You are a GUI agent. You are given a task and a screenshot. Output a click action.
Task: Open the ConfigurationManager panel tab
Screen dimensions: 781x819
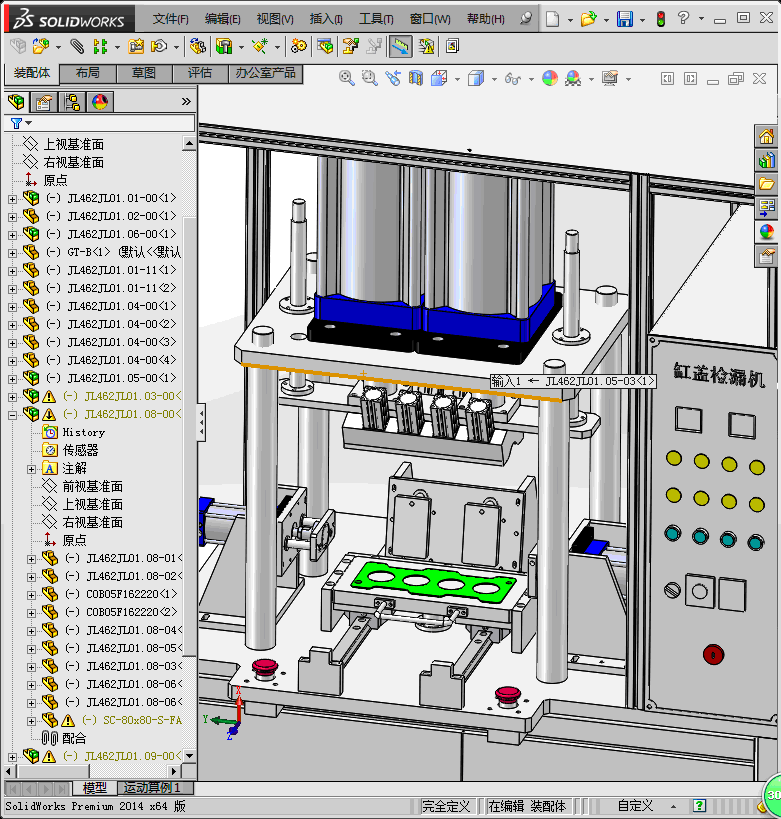[x=72, y=102]
